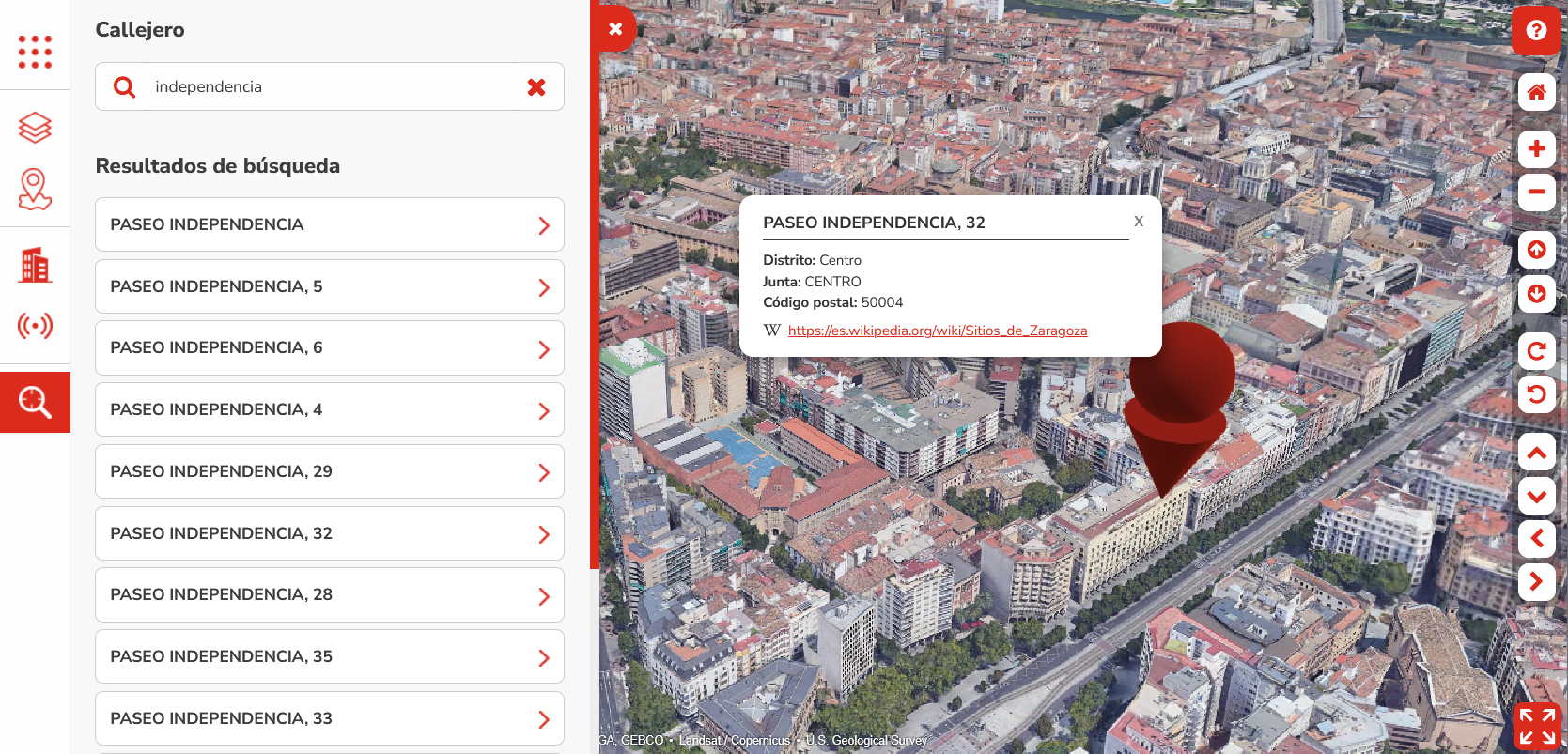Select the Callejero search tab in sidebar

[x=35, y=402]
